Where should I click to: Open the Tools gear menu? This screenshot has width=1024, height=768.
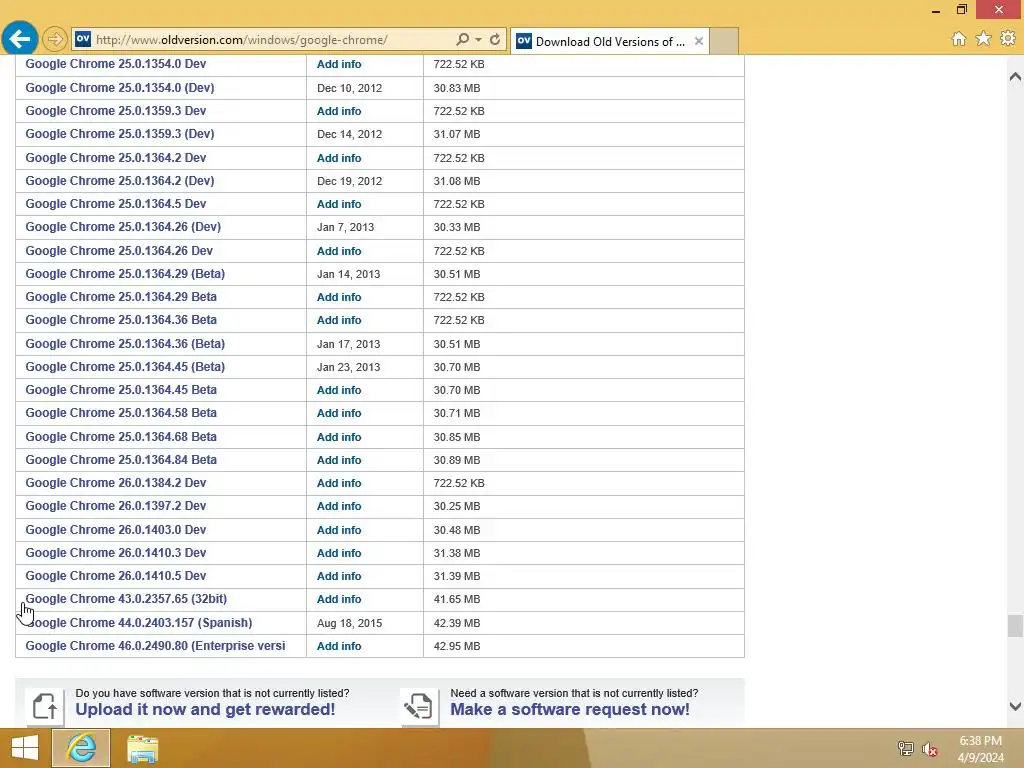coord(1008,39)
